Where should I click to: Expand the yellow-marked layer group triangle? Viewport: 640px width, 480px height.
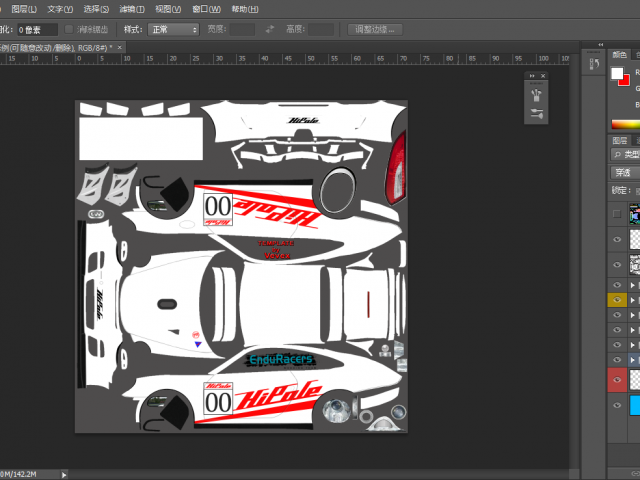coord(633,300)
